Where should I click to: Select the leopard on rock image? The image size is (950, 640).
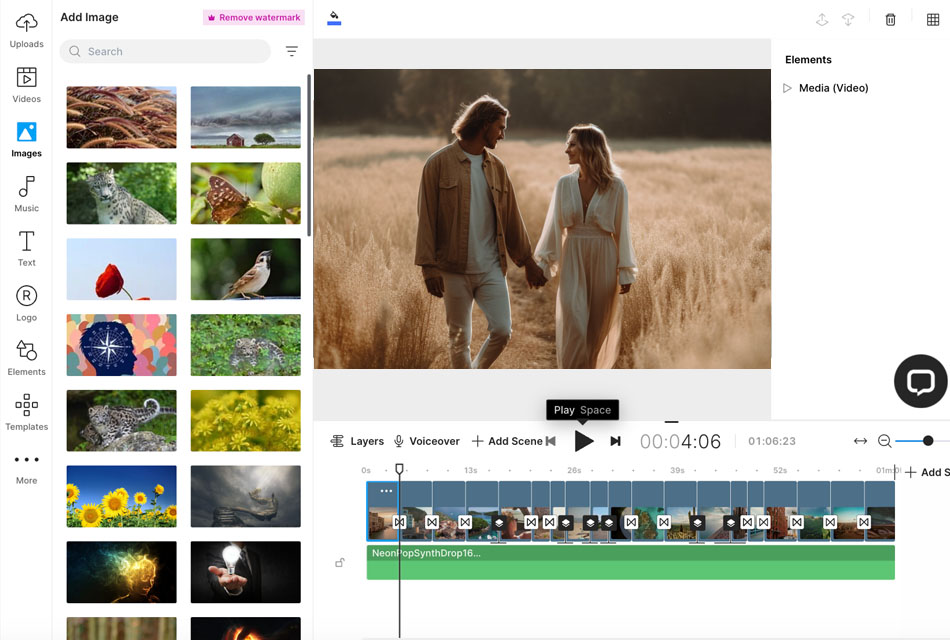(x=121, y=421)
